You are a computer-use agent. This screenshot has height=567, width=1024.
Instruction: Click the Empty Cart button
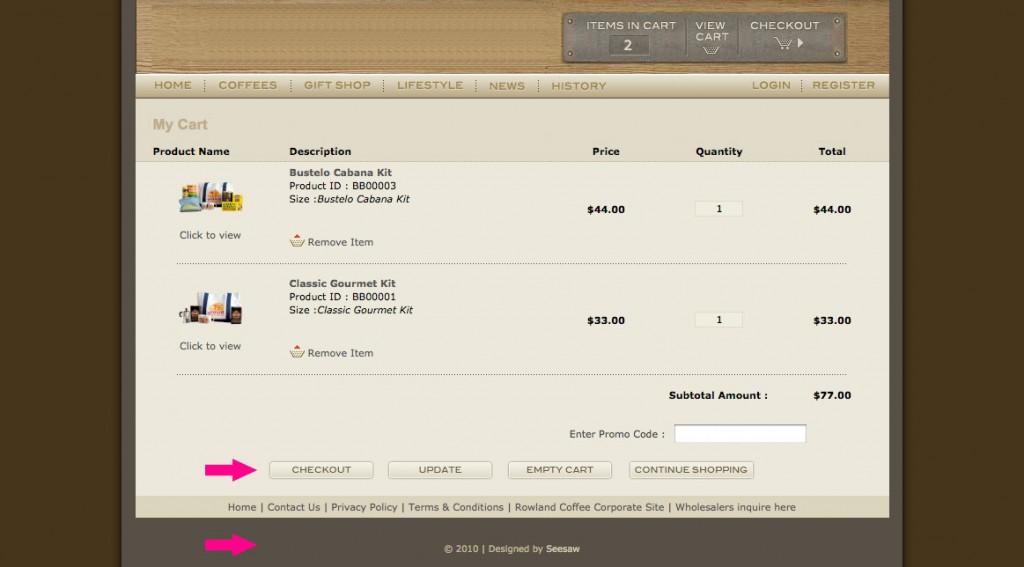coord(560,470)
